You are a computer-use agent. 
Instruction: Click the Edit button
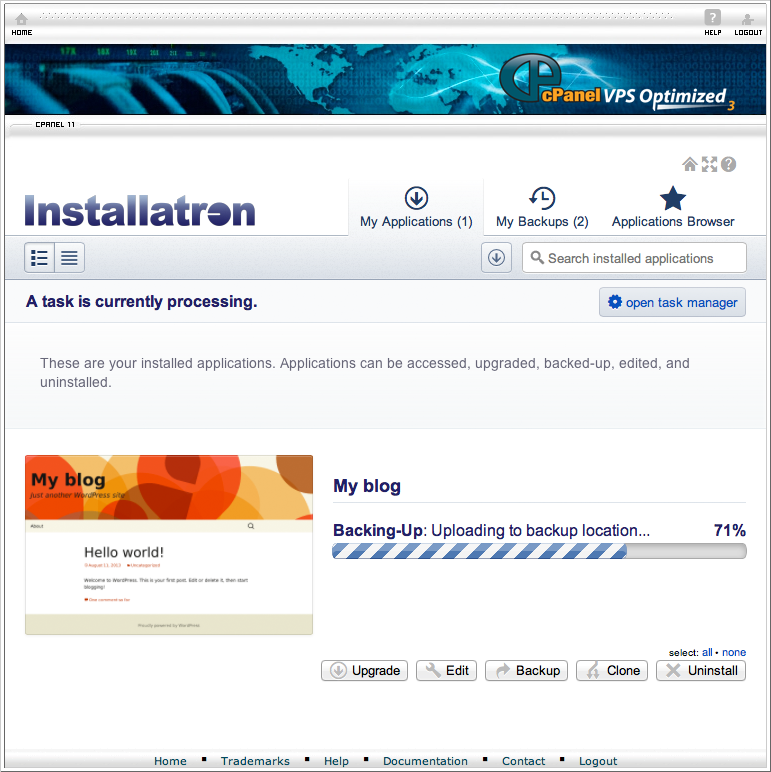pyautogui.click(x=447, y=671)
